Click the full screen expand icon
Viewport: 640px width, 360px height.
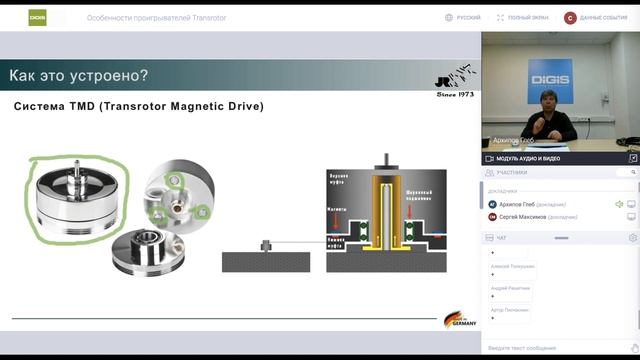click(500, 18)
